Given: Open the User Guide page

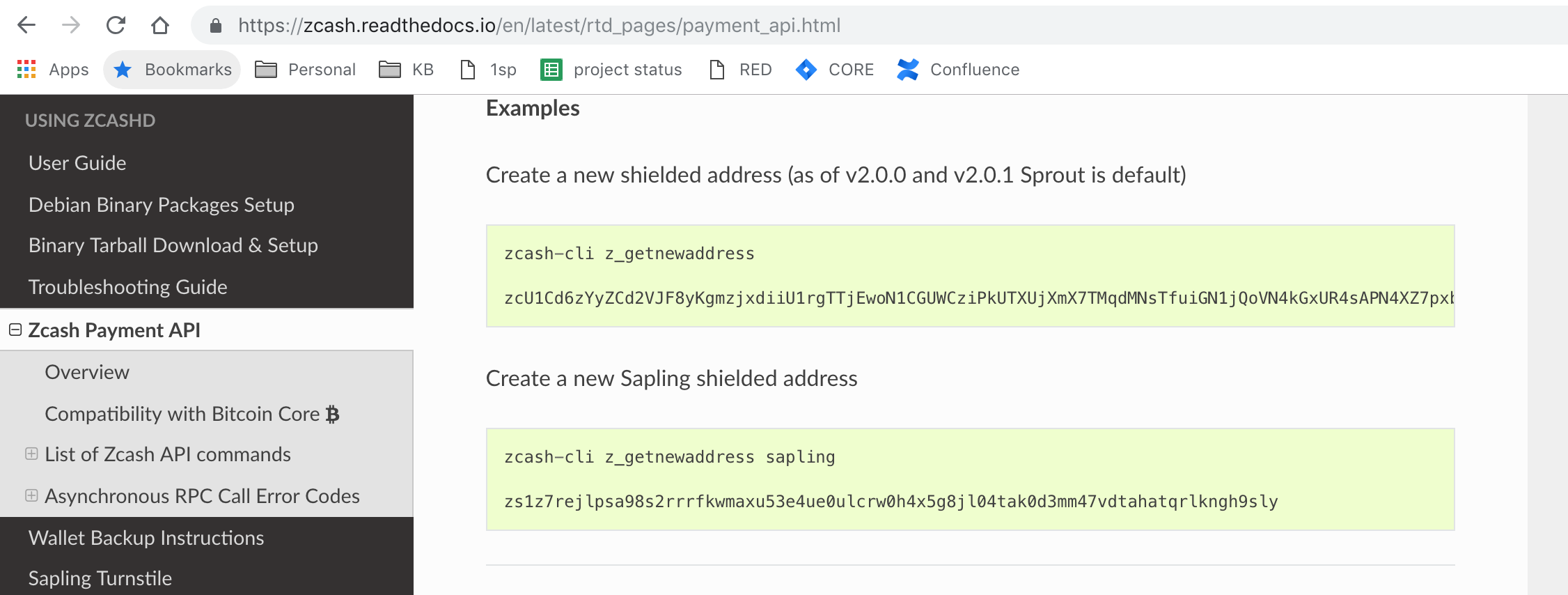Looking at the screenshot, I should coord(77,162).
